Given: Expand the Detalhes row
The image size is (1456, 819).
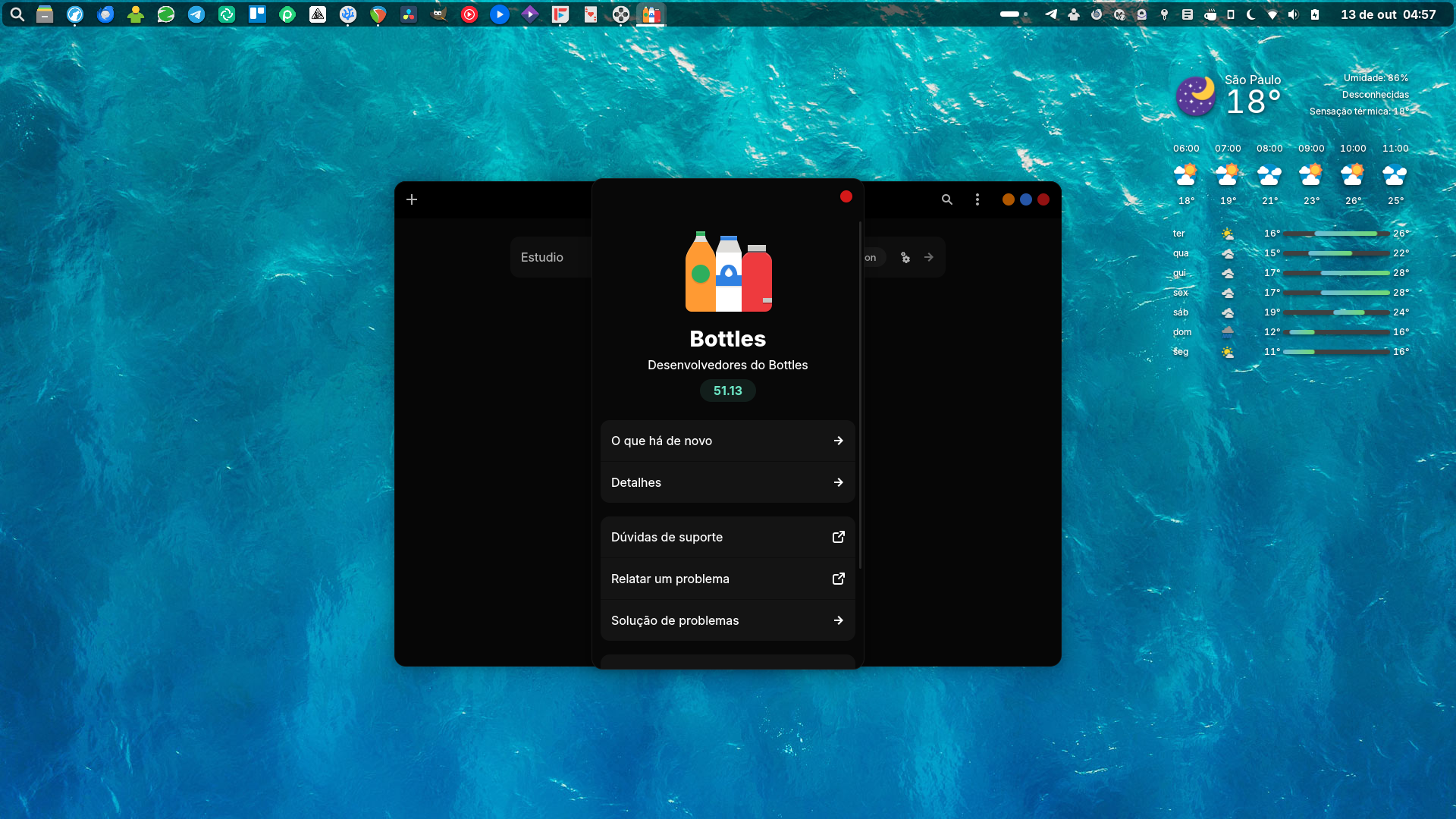Looking at the screenshot, I should 727,482.
